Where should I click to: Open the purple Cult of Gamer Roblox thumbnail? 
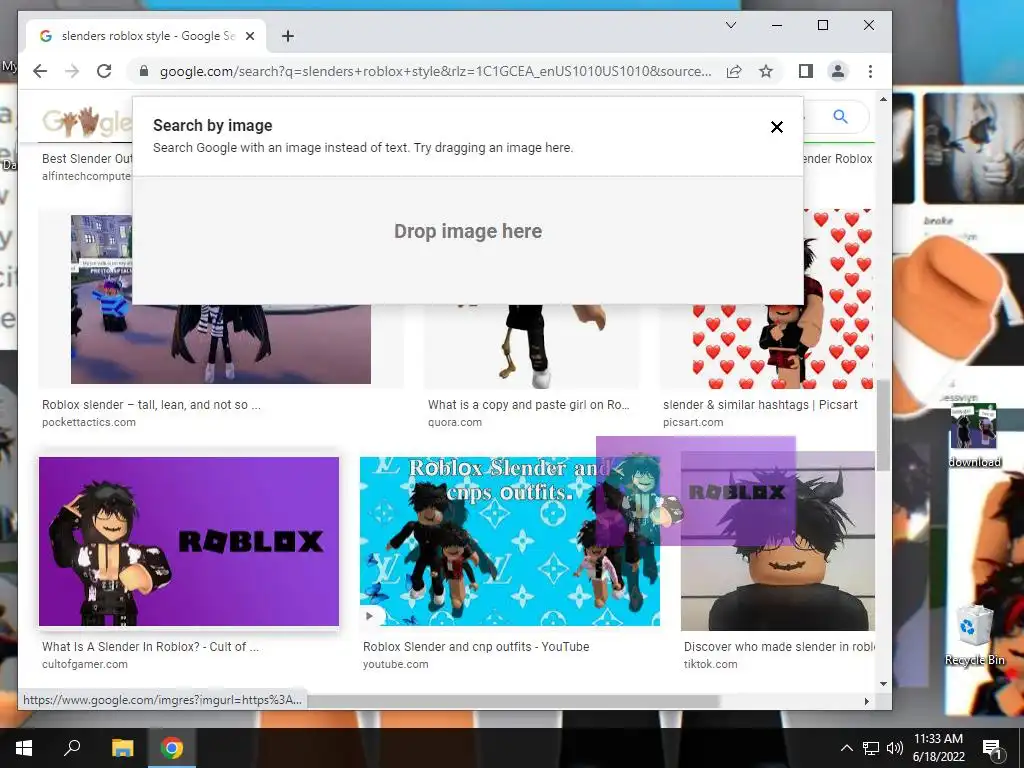tap(189, 541)
